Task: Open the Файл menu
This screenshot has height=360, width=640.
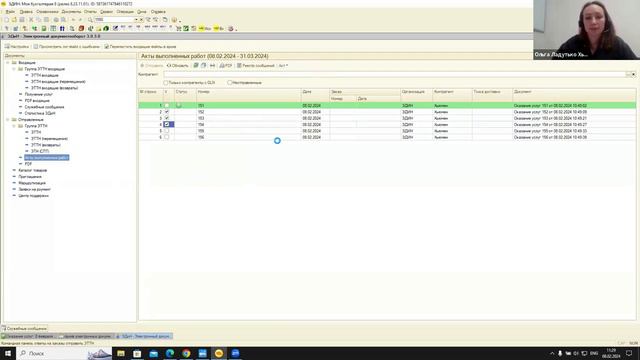Action: [10, 11]
